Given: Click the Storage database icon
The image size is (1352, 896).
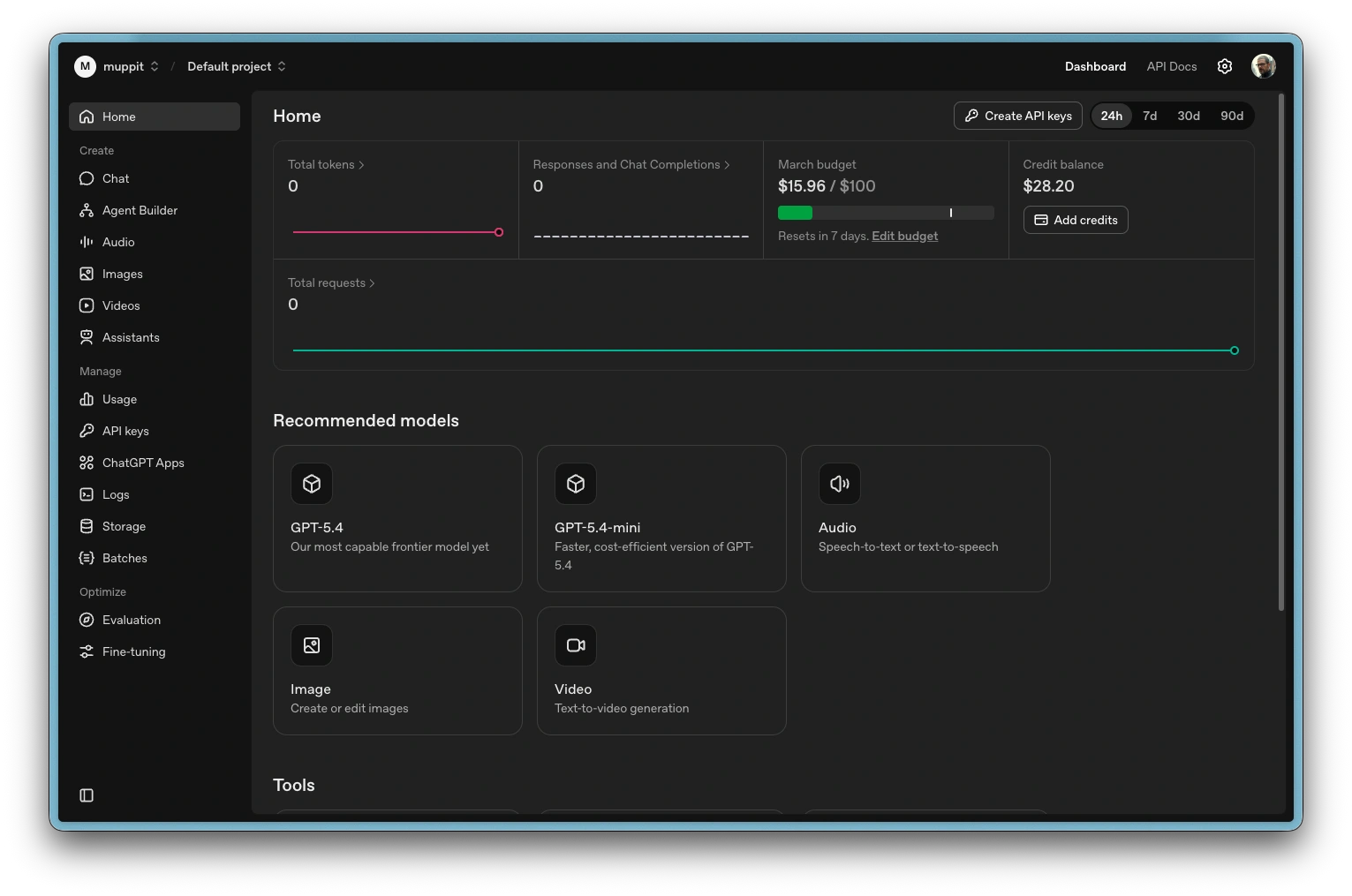Looking at the screenshot, I should [87, 526].
